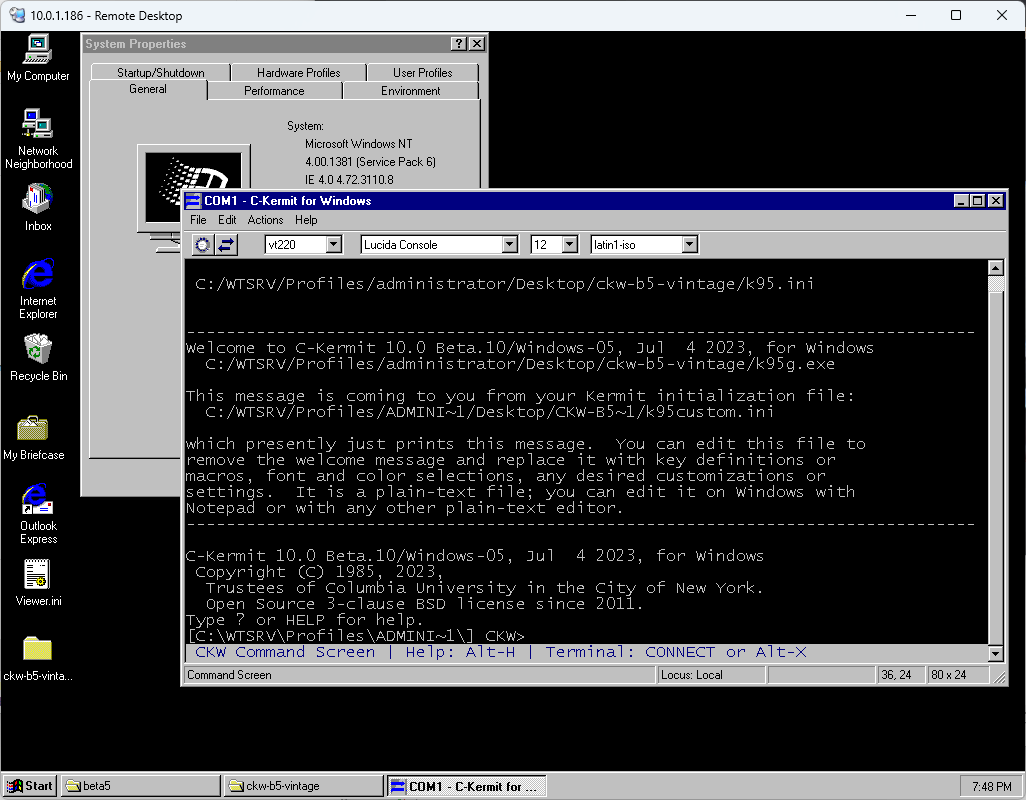Image resolution: width=1026 pixels, height=800 pixels.
Task: Open the Edit menu in C-Kermit
Action: coord(227,220)
